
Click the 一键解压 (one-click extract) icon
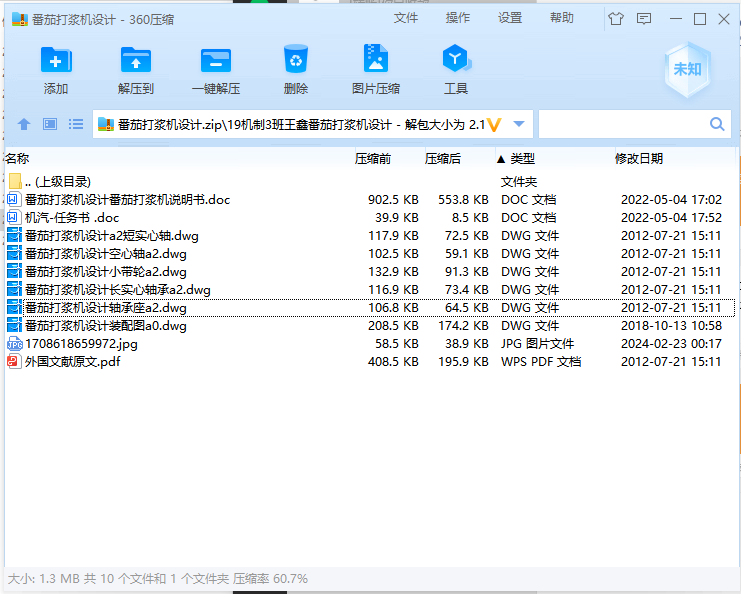[x=216, y=60]
